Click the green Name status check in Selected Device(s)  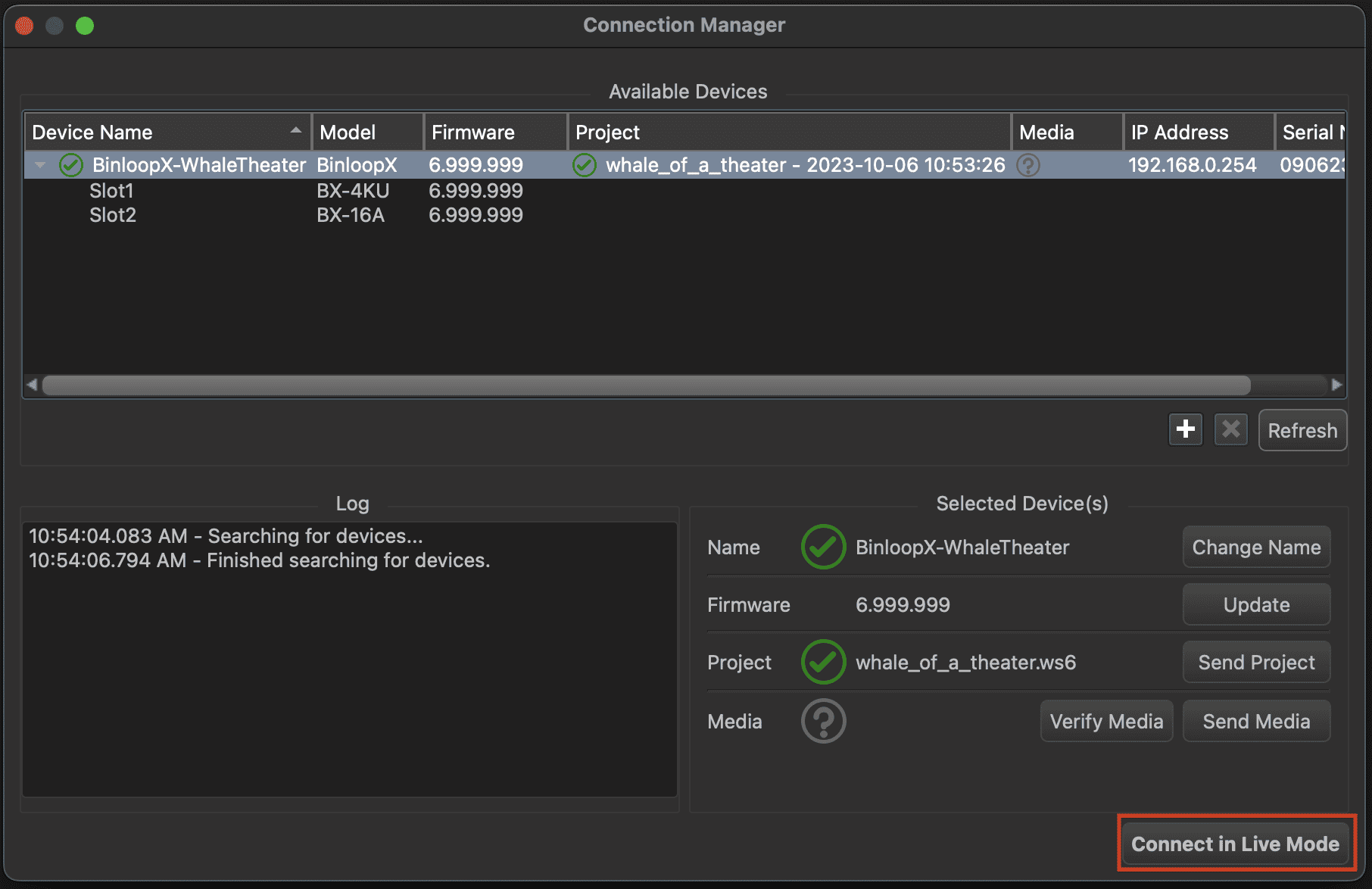(x=823, y=547)
